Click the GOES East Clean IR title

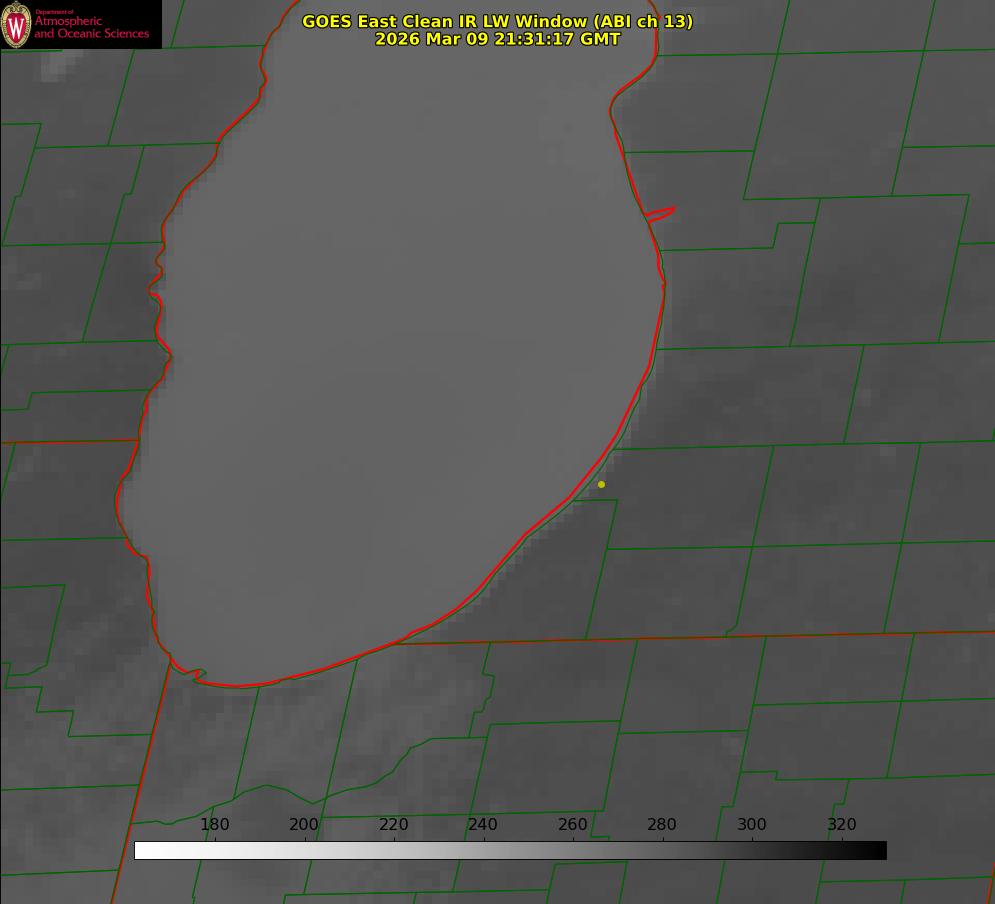coord(497,21)
